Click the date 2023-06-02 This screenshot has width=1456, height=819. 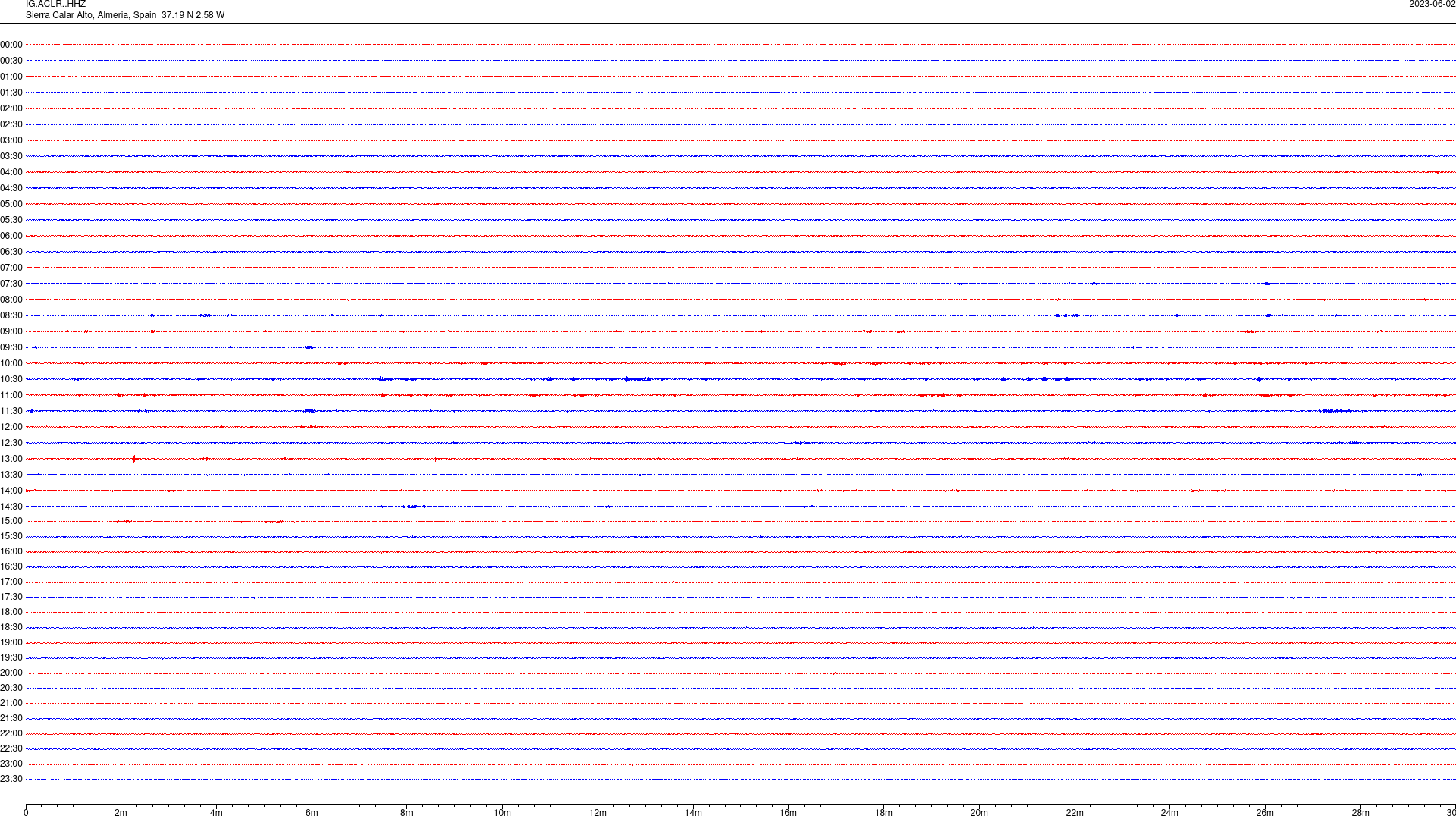(x=1432, y=5)
